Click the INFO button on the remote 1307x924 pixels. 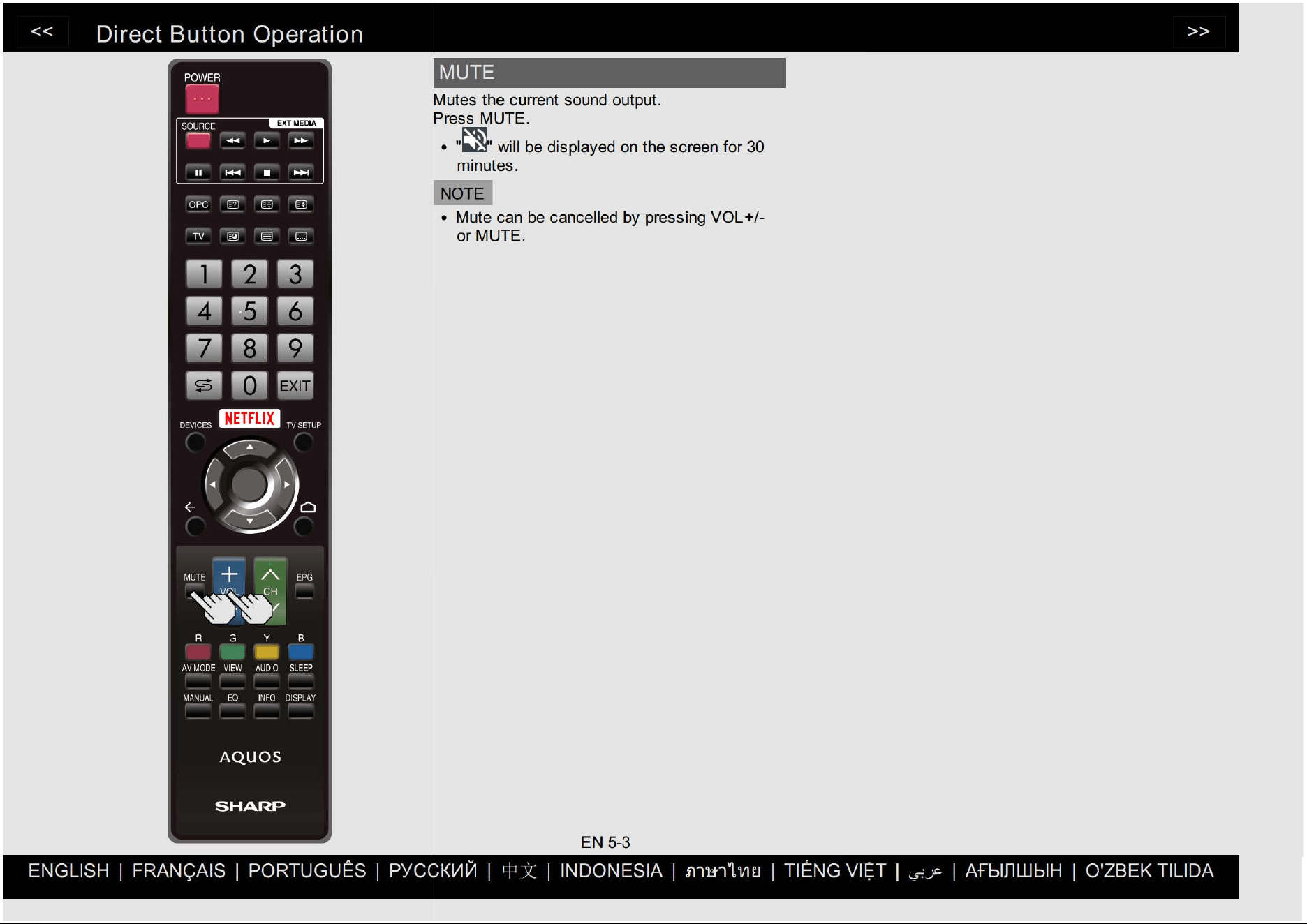tap(267, 711)
